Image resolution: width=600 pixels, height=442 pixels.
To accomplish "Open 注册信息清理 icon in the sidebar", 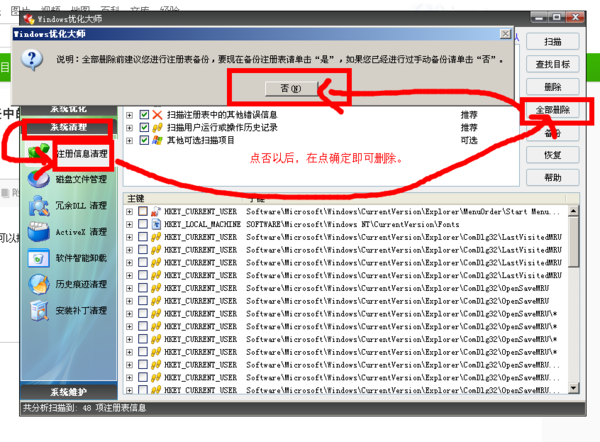I will click(x=39, y=152).
